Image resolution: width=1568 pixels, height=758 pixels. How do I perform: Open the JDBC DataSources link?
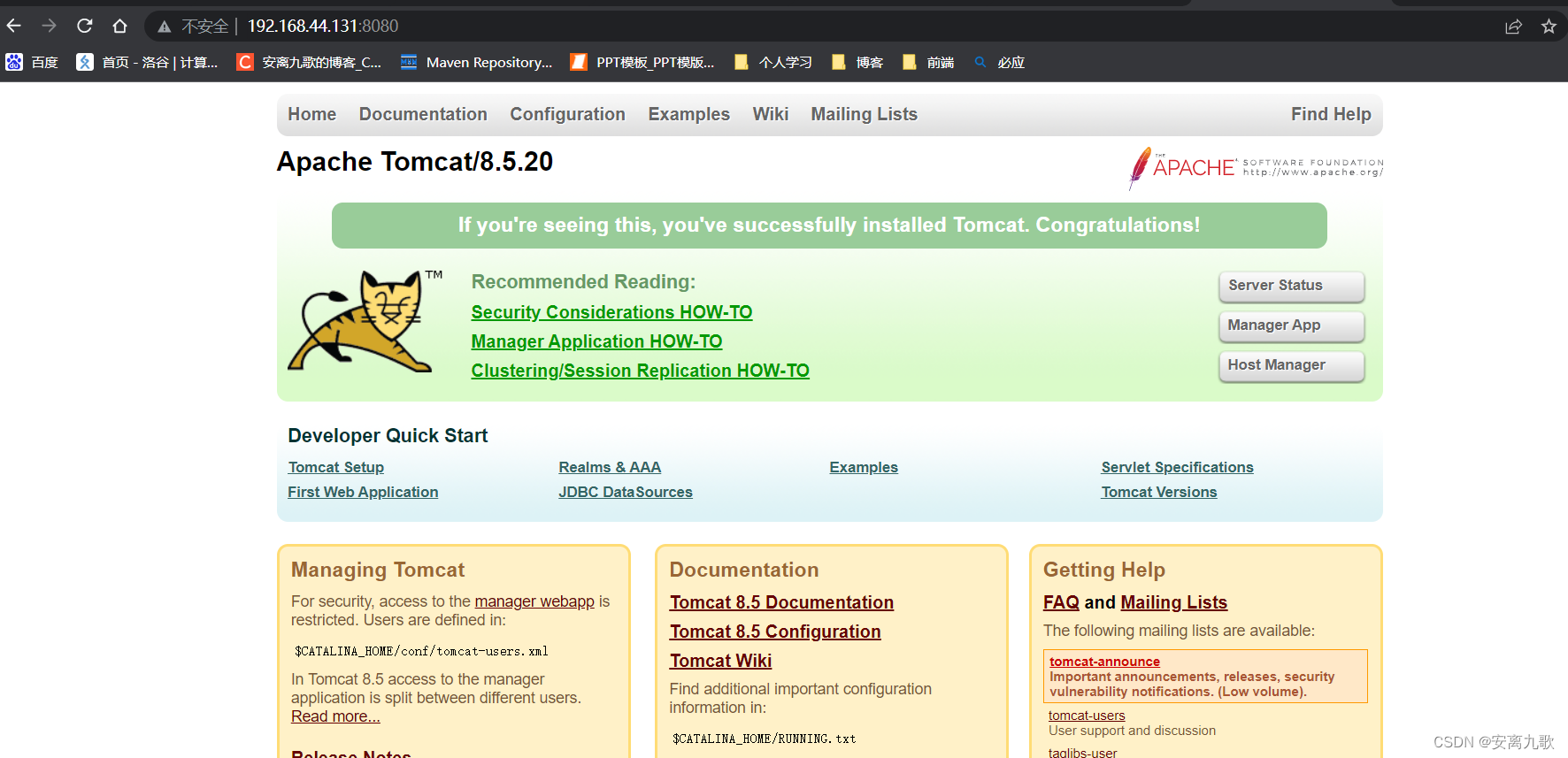(626, 492)
